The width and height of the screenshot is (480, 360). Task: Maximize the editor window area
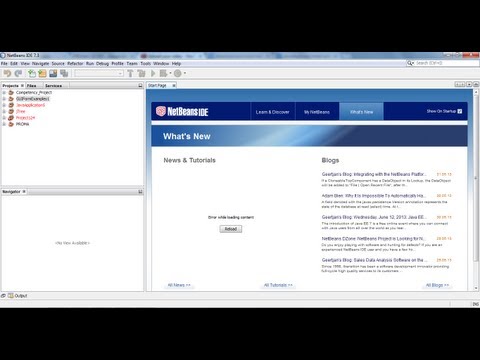click(x=476, y=84)
